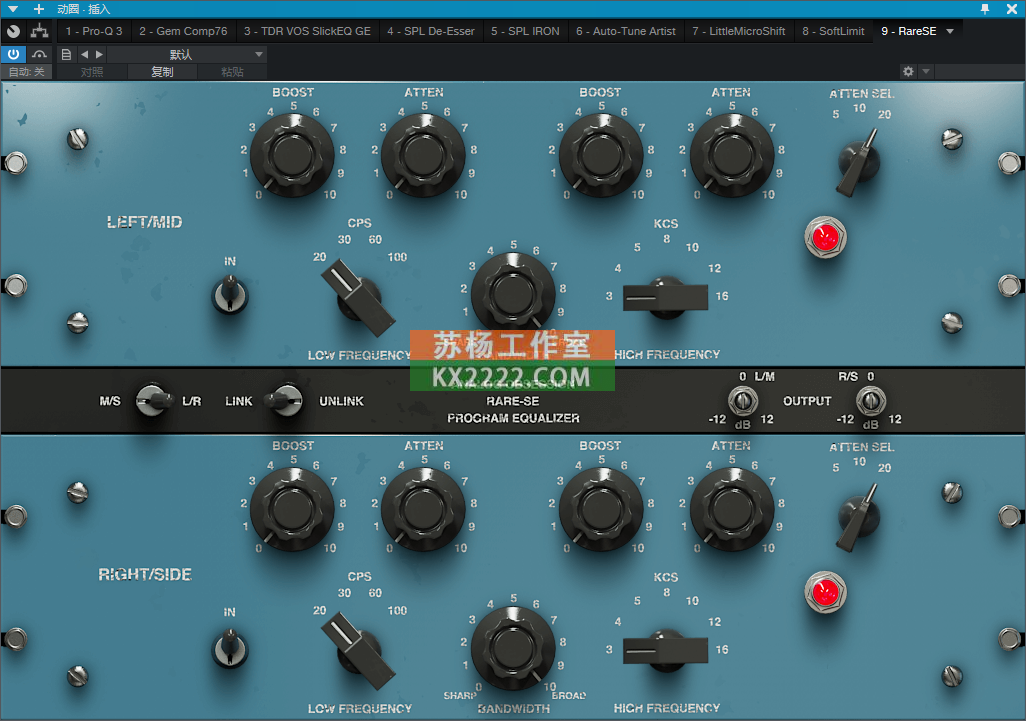Screen dimensions: 1026x721
Task: Click the RIGHT/SIDE ATTEN SEL selector switch
Action: (x=858, y=517)
